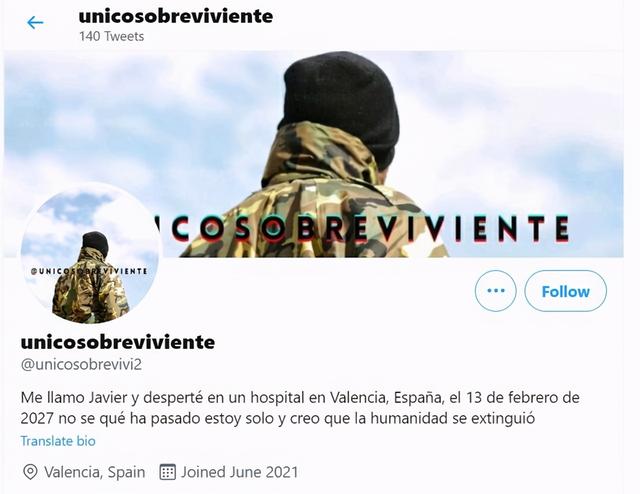Click the 140 Tweets count label
640x494 pixels.
[111, 36]
